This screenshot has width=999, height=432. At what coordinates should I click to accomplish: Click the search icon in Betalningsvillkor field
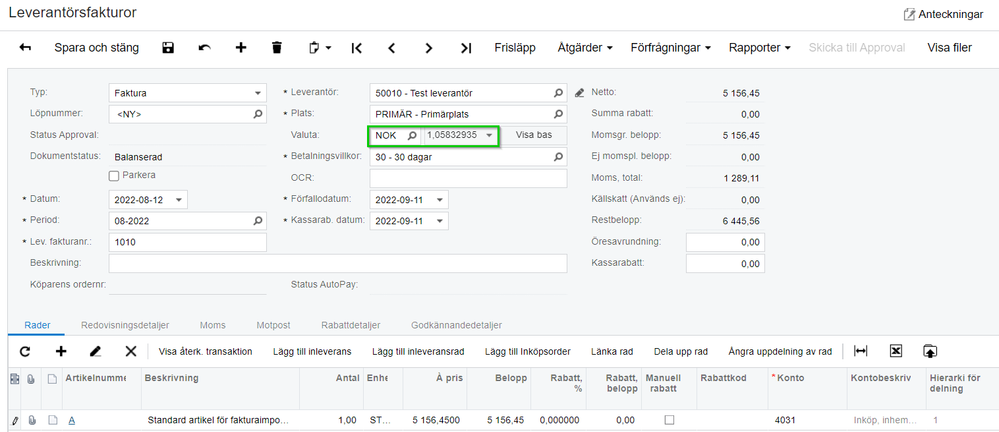coord(558,156)
